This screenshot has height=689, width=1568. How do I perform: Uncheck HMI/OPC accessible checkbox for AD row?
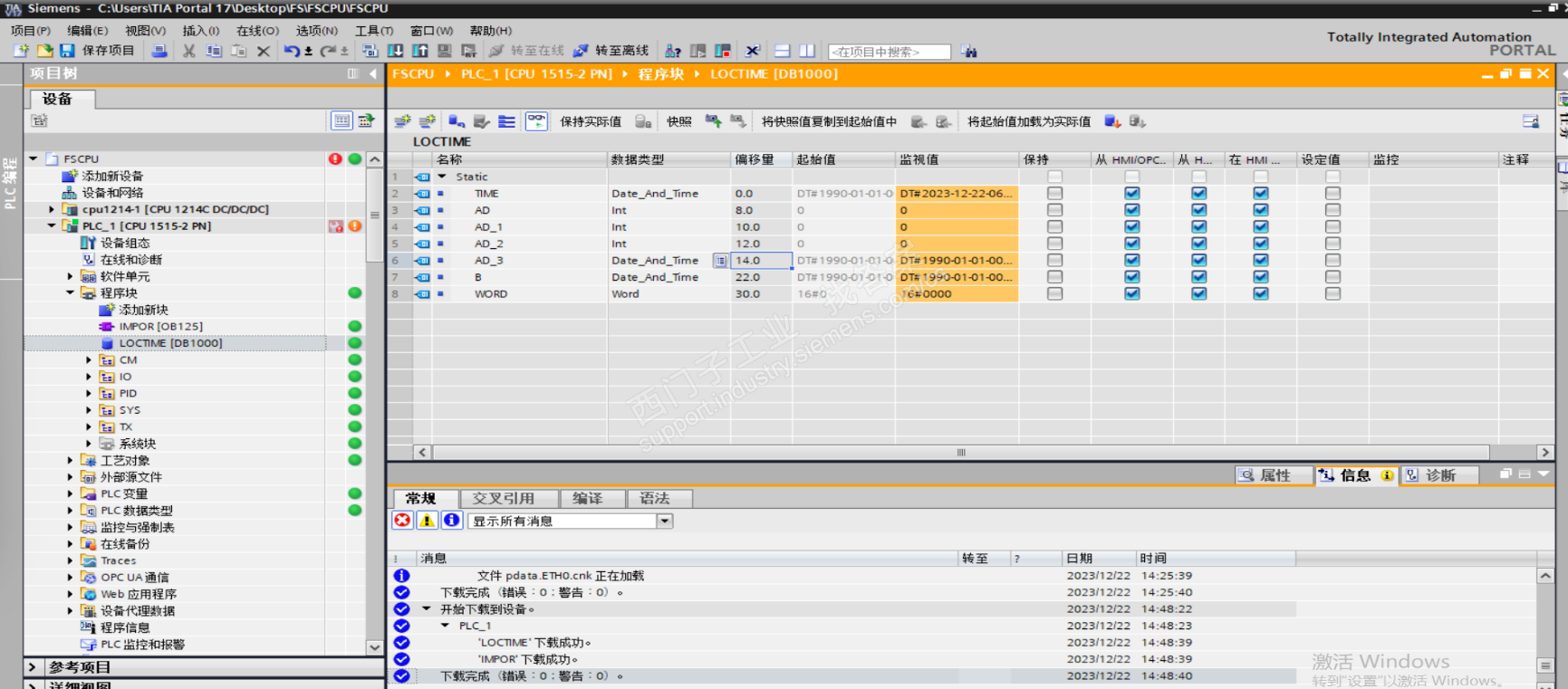coord(1132,210)
